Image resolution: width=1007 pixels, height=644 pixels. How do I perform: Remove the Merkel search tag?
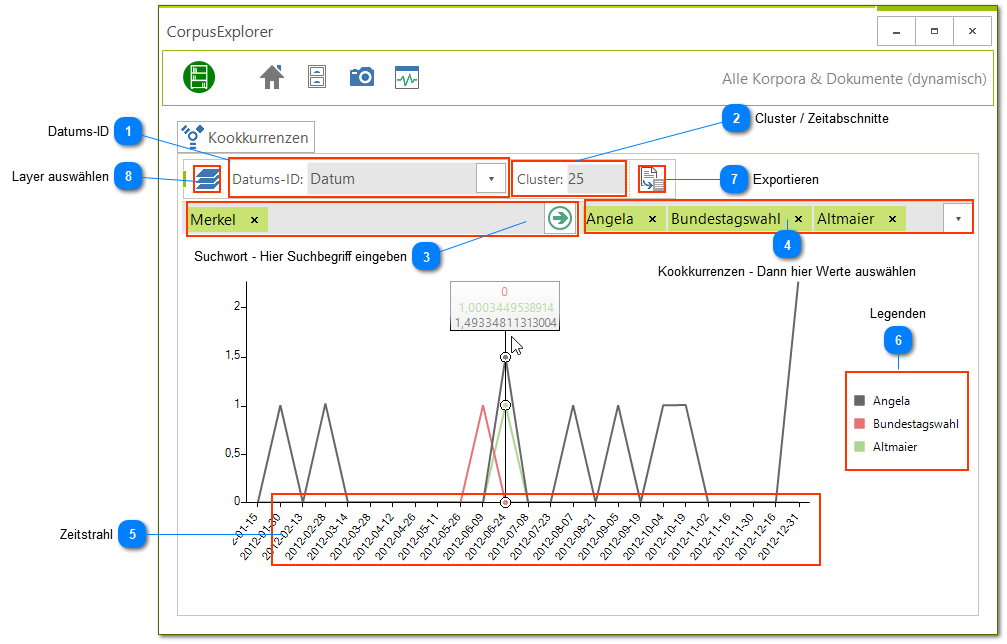click(x=254, y=220)
